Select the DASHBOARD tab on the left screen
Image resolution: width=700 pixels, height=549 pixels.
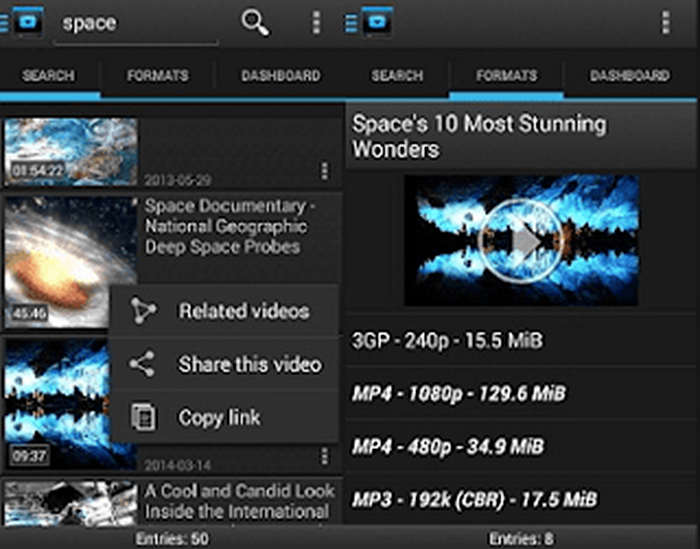pyautogui.click(x=281, y=75)
